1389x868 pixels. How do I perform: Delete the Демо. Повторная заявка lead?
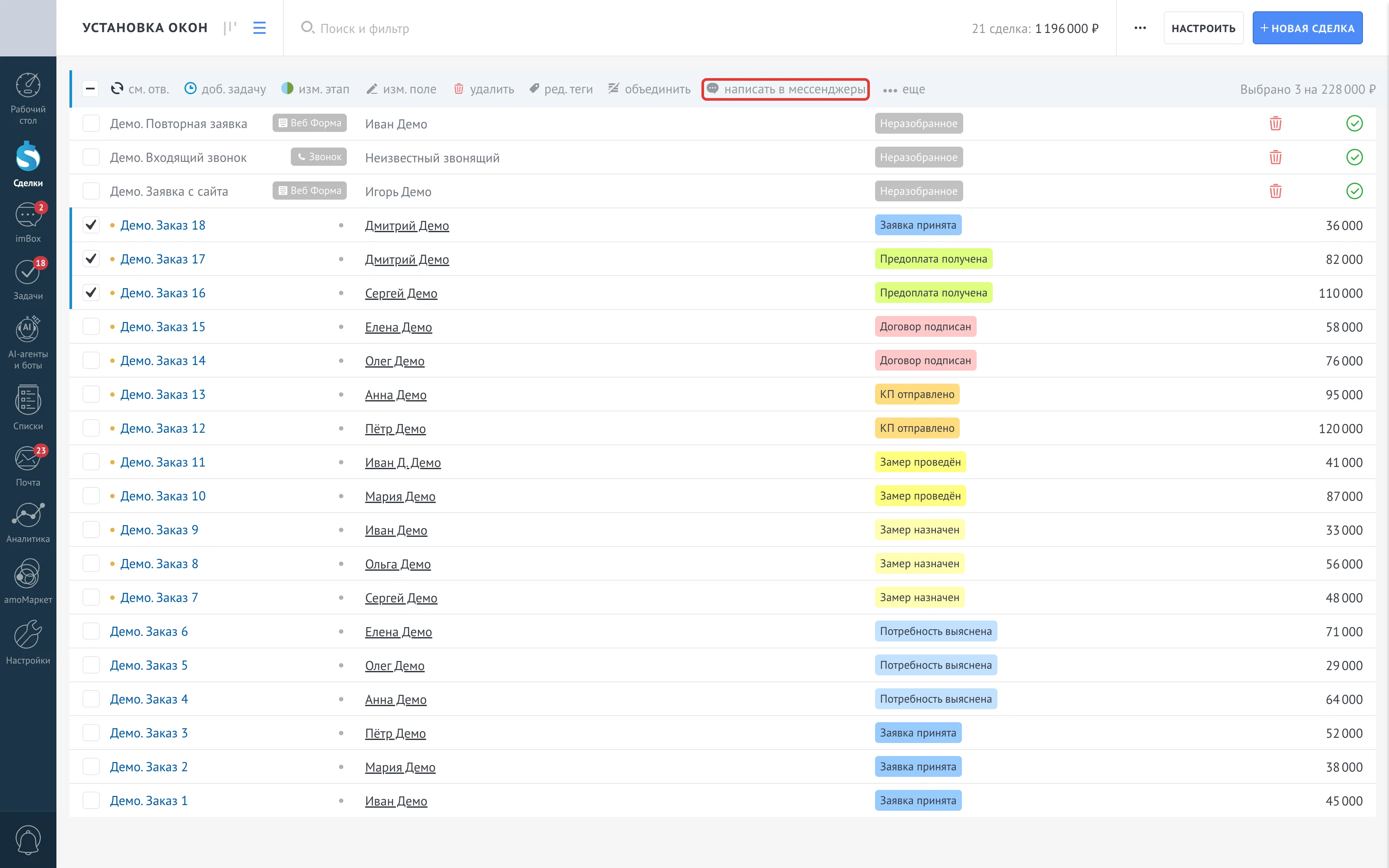1275,123
